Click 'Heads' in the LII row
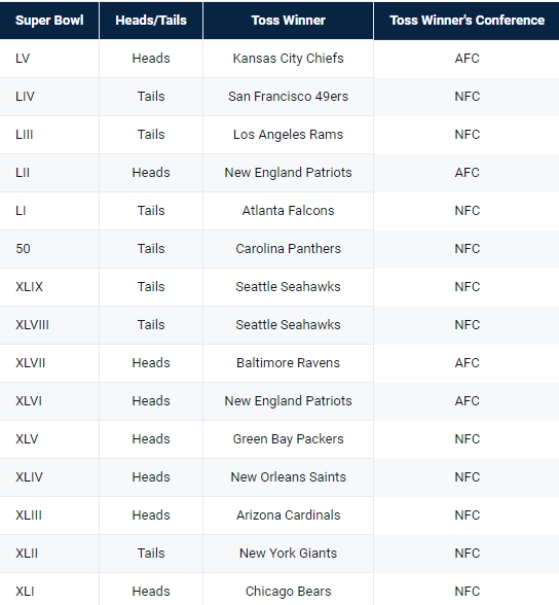 (x=151, y=172)
